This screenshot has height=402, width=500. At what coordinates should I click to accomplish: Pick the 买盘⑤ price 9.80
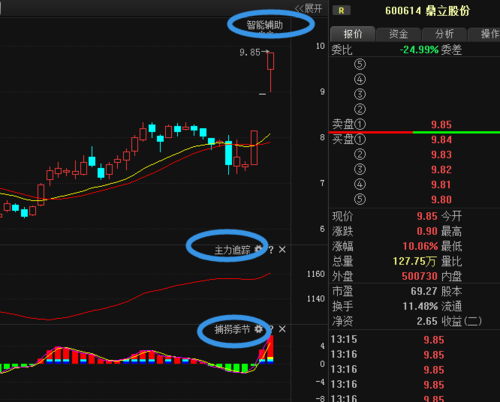(x=441, y=200)
